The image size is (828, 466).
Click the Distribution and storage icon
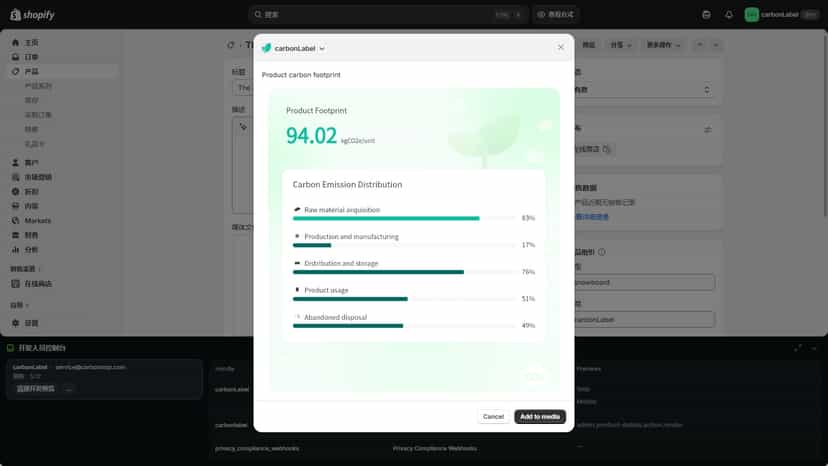coord(297,263)
